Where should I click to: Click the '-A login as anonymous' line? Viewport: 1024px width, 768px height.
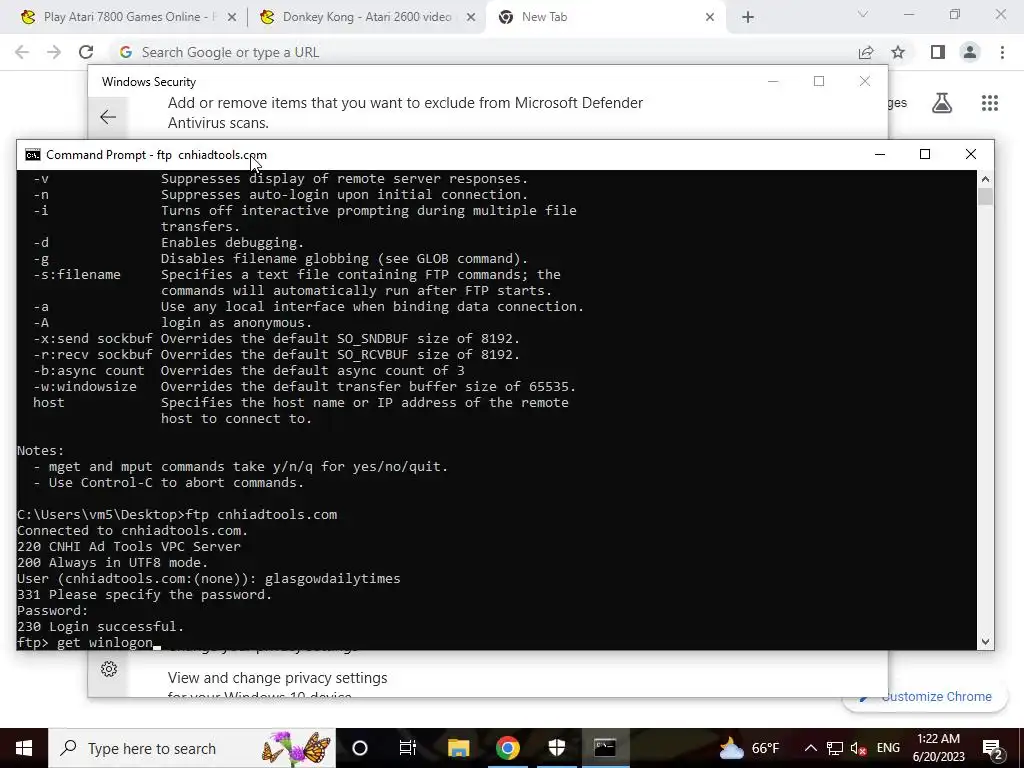pyautogui.click(x=172, y=323)
